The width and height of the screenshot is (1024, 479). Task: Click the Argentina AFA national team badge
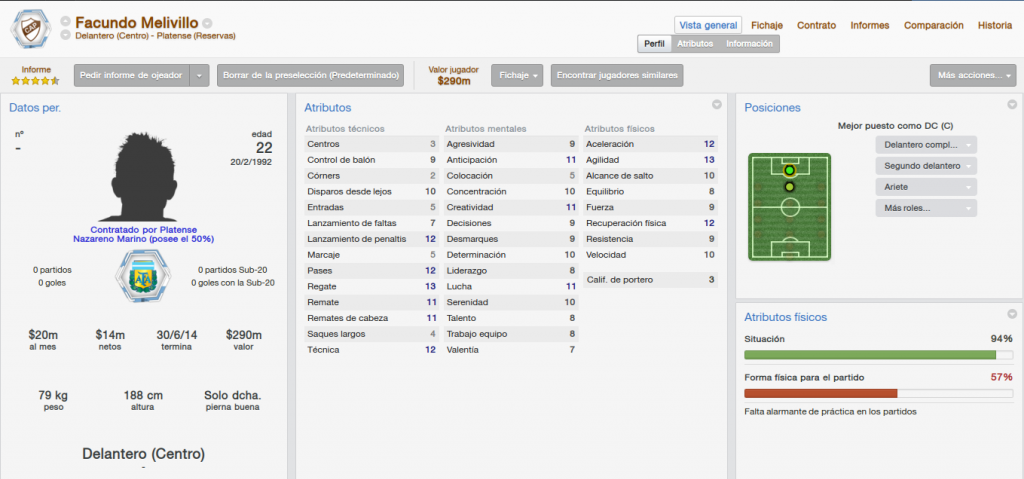pyautogui.click(x=142, y=276)
